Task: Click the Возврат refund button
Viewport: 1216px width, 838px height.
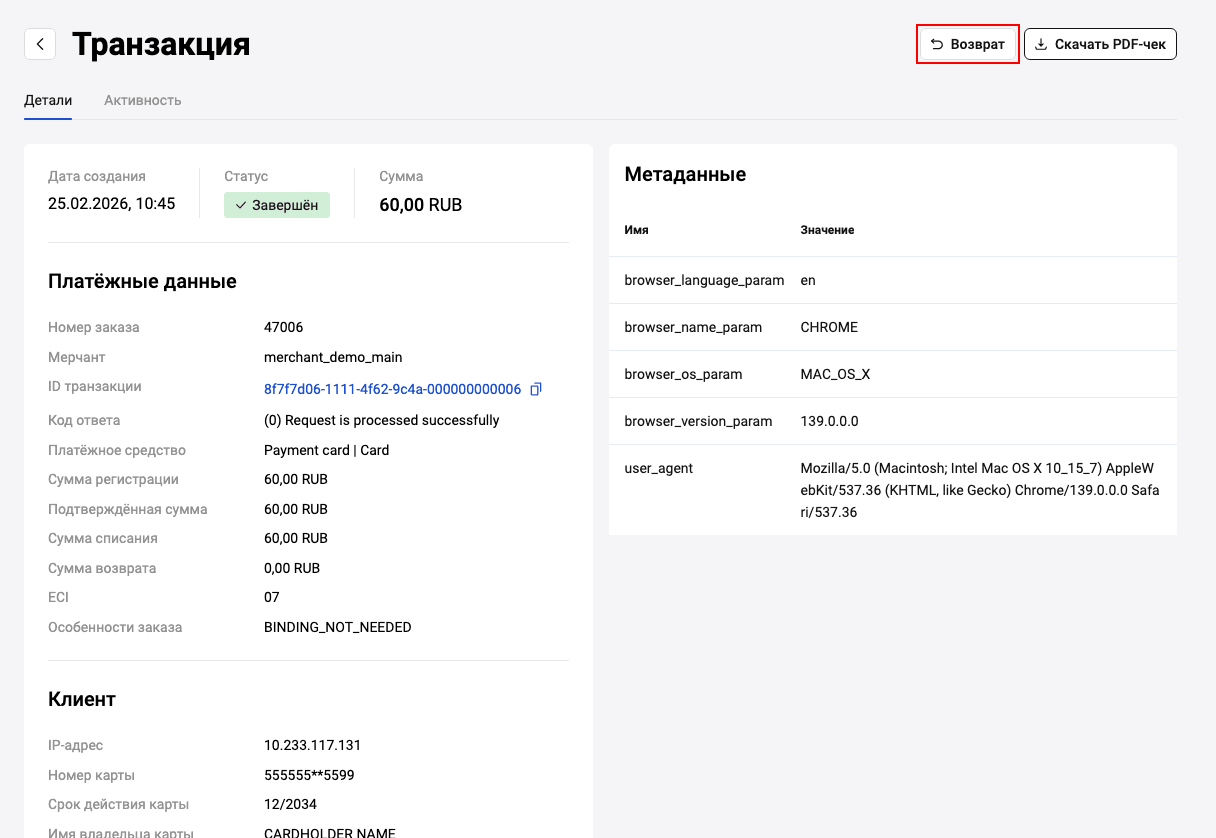Action: (968, 44)
